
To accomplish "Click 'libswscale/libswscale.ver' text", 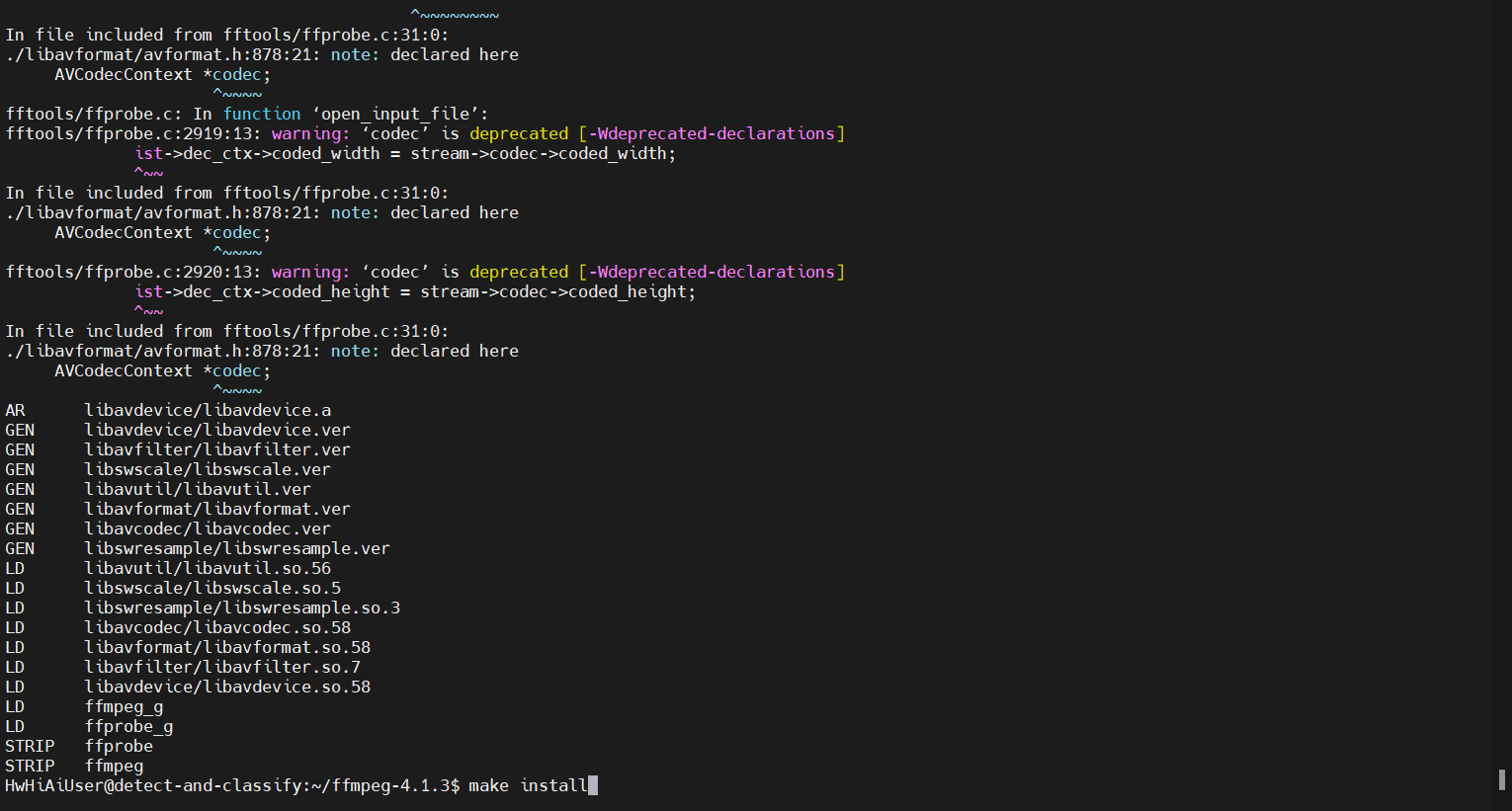I will [x=208, y=469].
